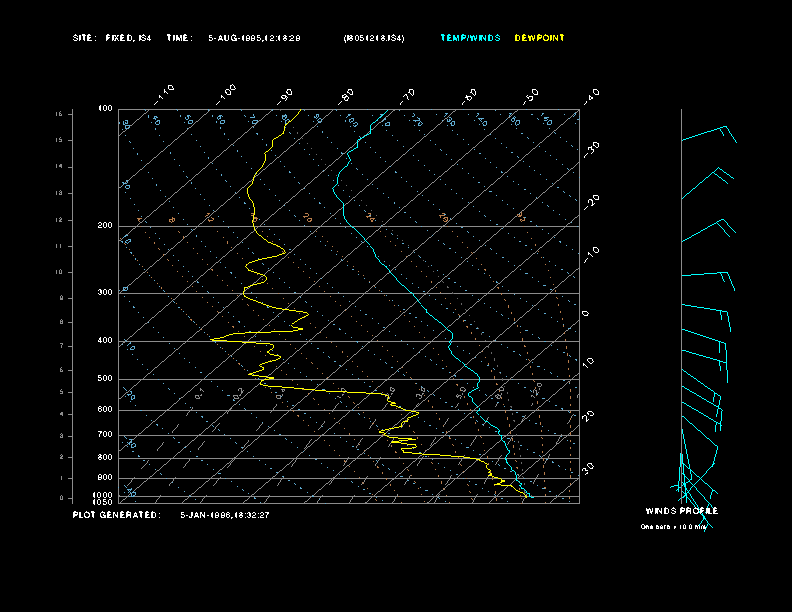Viewport: 792px width, 612px height.
Task: Click the 5-JAN-1996 generation date
Action: pyautogui.click(x=225, y=515)
